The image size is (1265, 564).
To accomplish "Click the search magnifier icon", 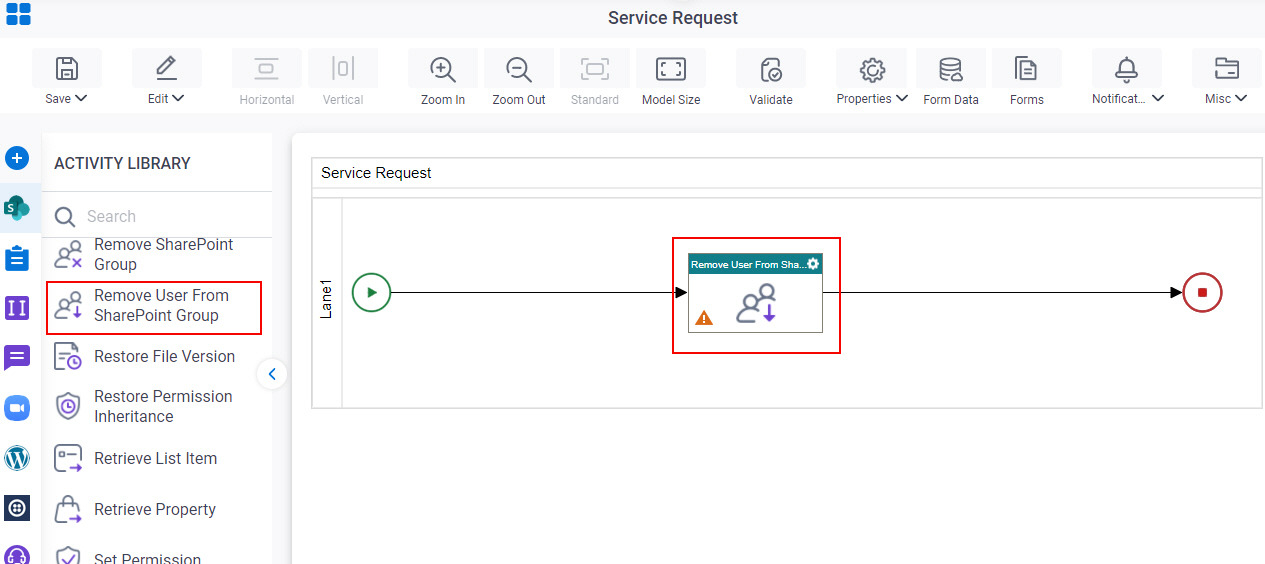I will pos(65,217).
